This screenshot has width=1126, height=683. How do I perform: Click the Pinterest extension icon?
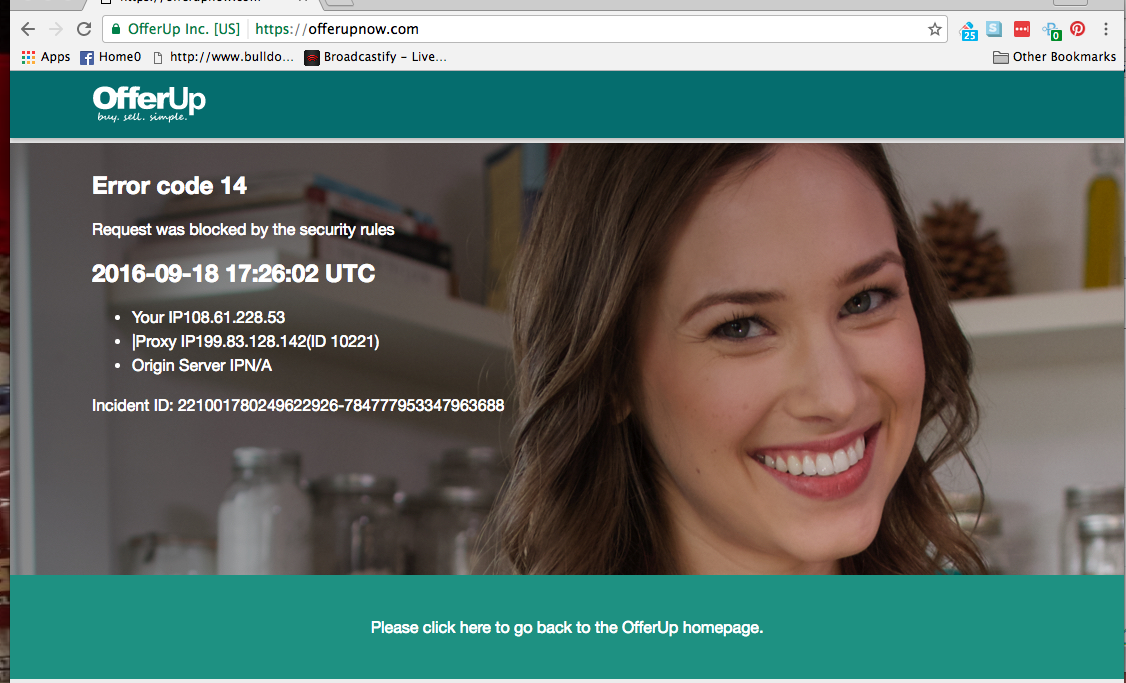[x=1077, y=29]
